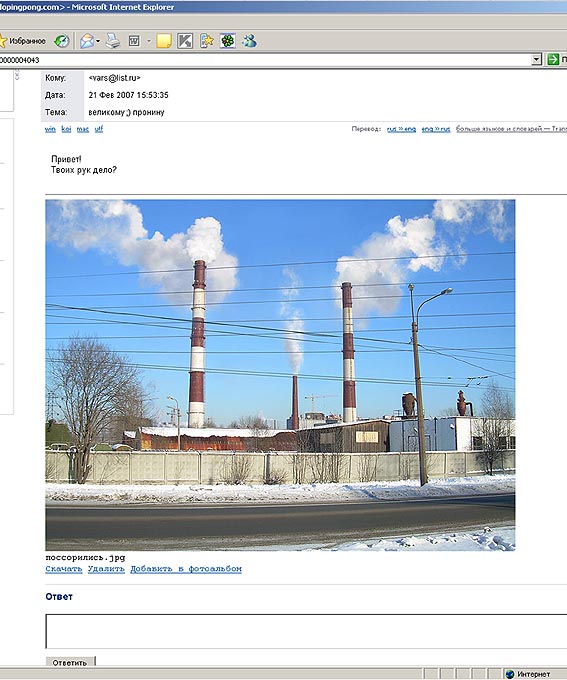Open the Избранное favorites panel
Screen dimensions: 567x680
(x=22, y=41)
